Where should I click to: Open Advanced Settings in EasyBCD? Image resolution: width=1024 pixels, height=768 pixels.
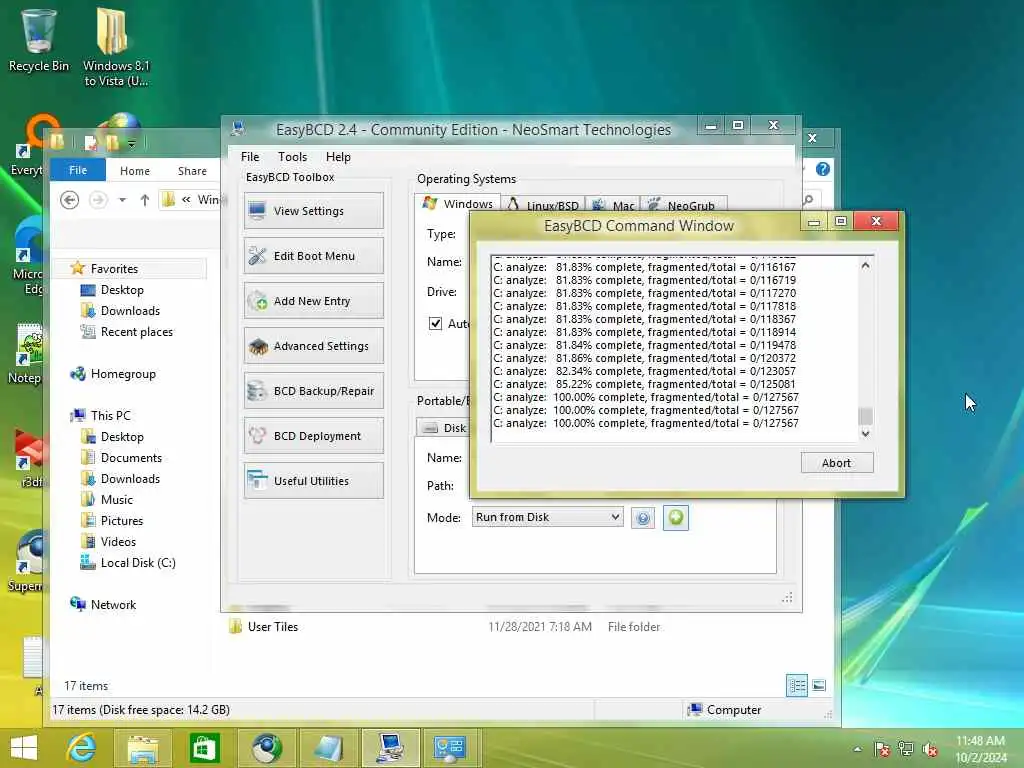[x=313, y=346]
